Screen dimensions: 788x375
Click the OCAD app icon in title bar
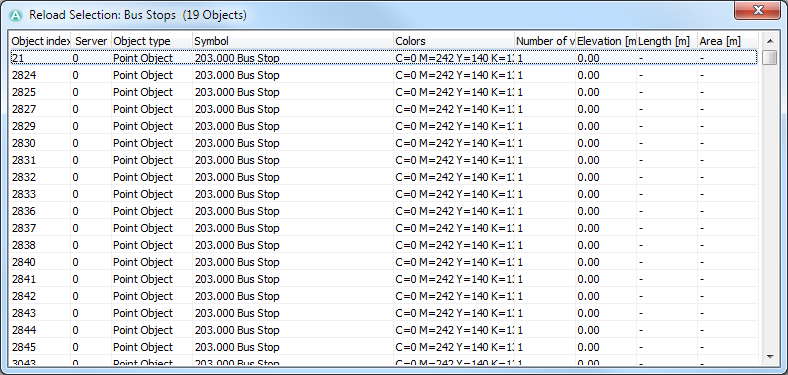point(17,15)
